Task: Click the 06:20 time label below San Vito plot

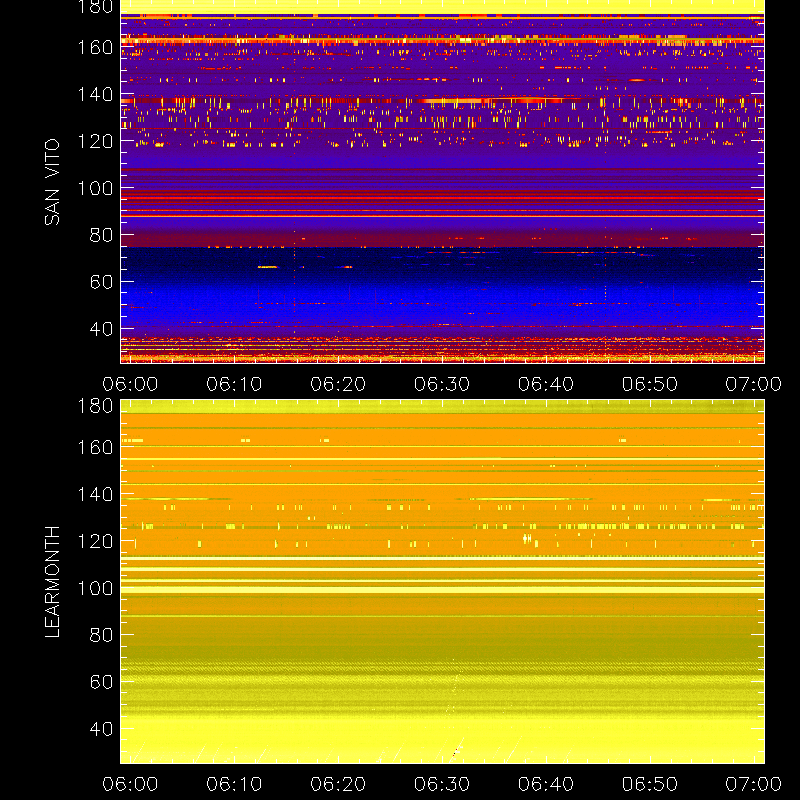Action: point(338,384)
